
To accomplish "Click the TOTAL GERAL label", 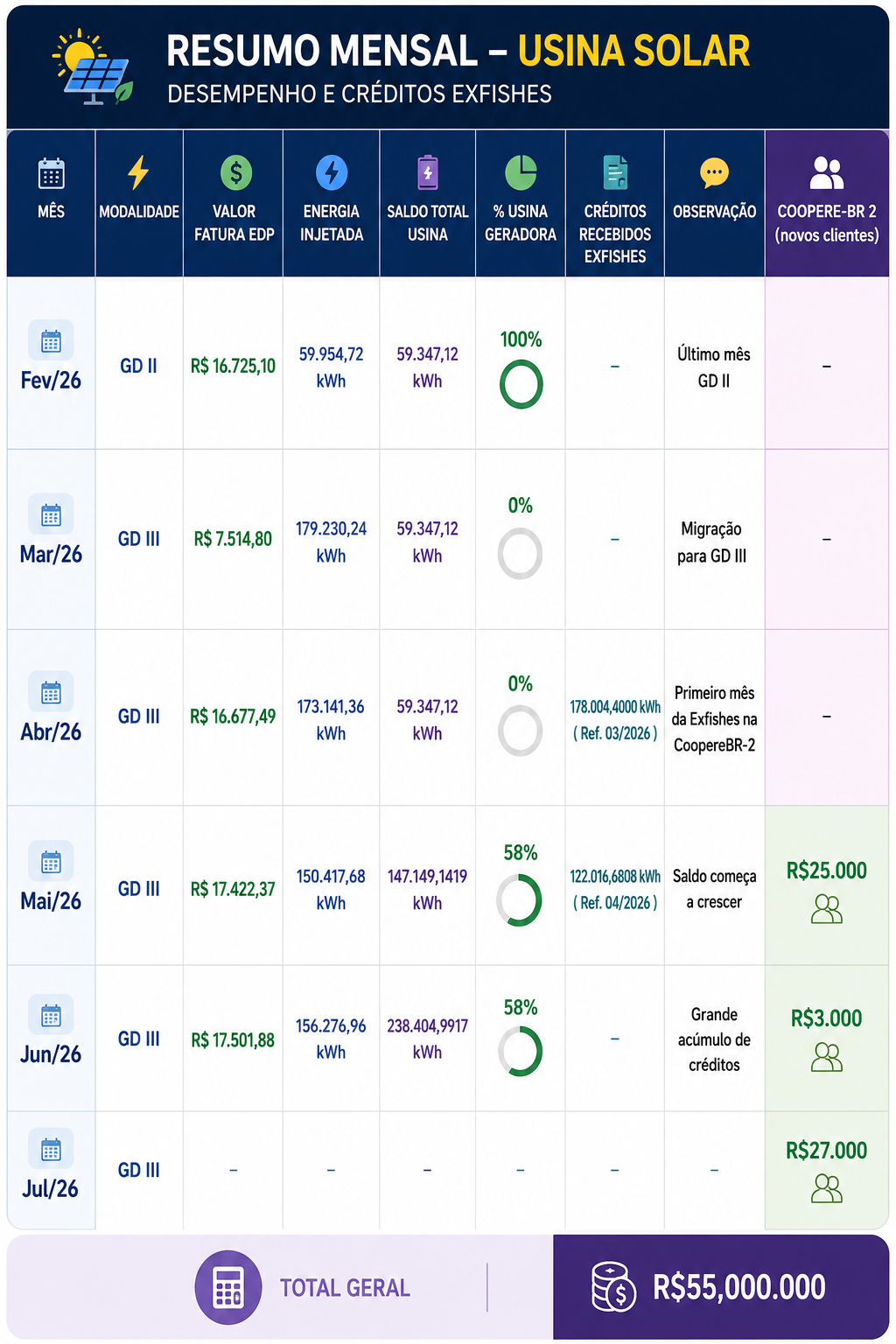I will click(x=345, y=1288).
